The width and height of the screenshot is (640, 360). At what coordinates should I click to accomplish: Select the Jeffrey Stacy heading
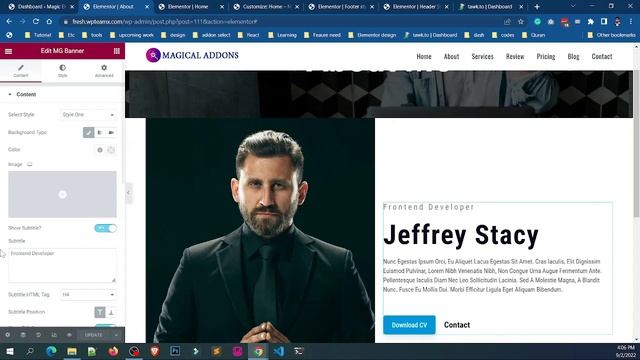coord(461,236)
